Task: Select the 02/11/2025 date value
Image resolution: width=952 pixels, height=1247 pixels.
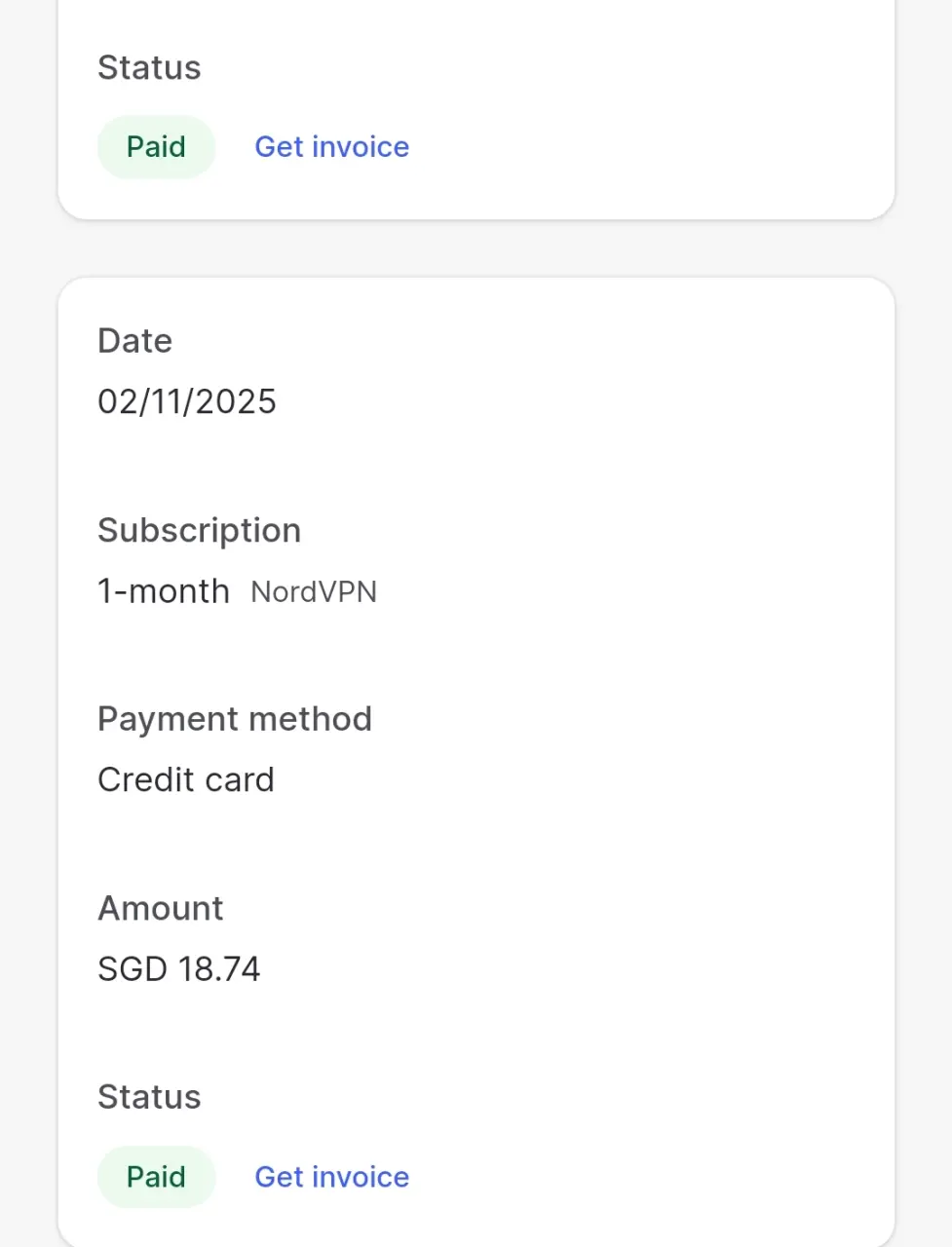Action: click(x=187, y=401)
